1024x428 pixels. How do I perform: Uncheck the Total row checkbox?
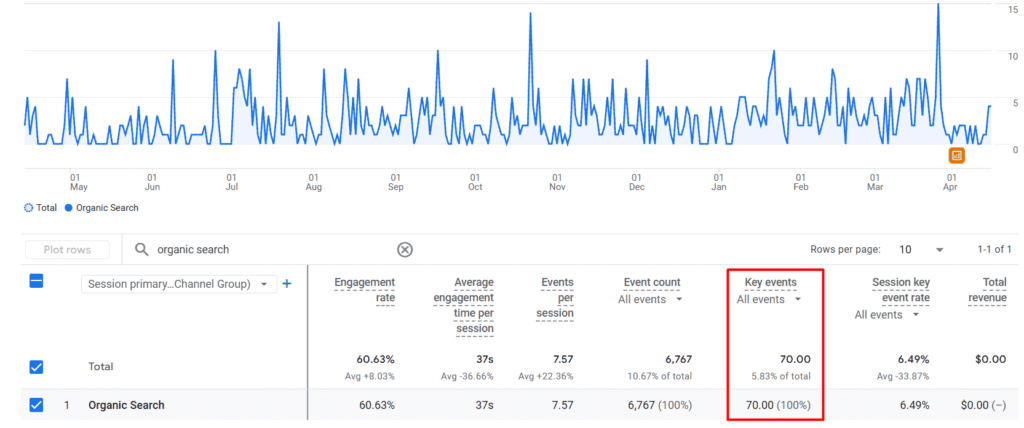(36, 367)
